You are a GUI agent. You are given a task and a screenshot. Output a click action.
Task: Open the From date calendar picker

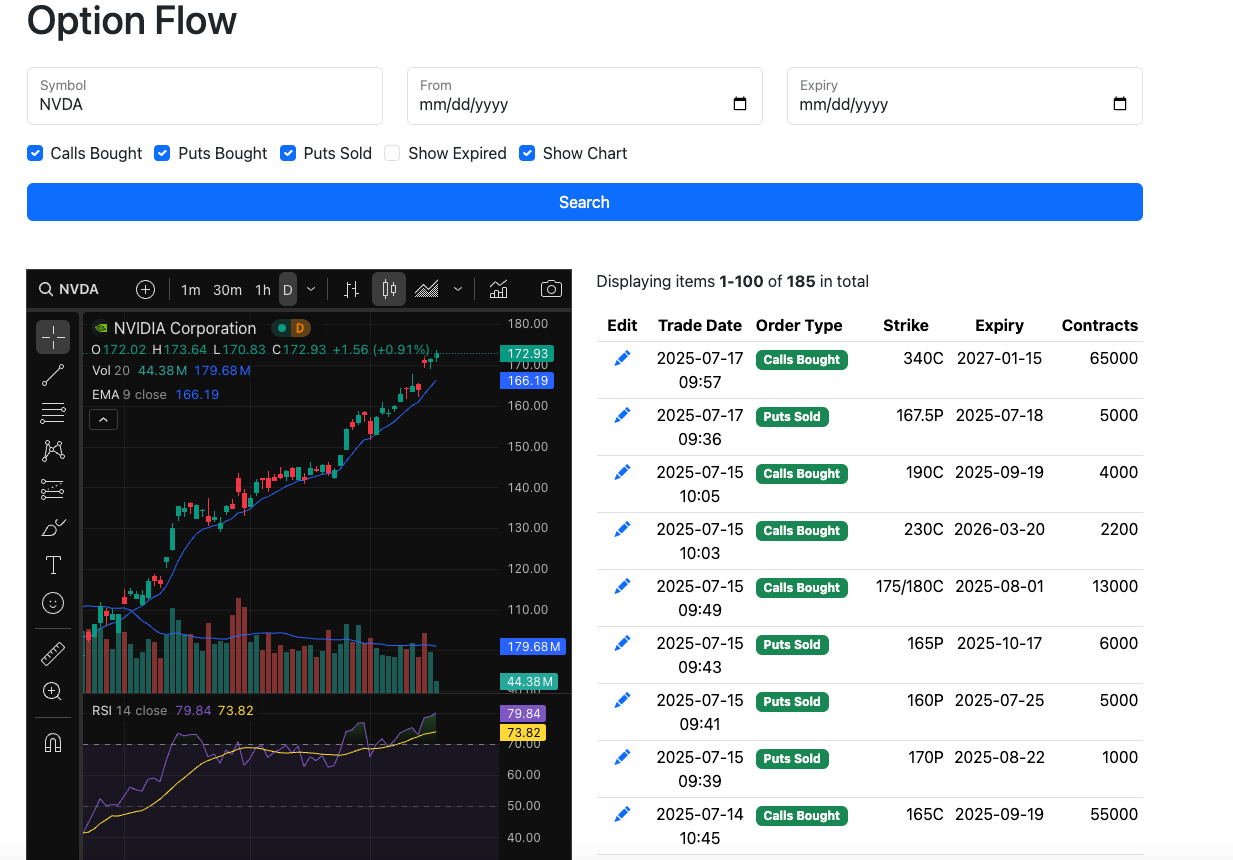point(740,104)
